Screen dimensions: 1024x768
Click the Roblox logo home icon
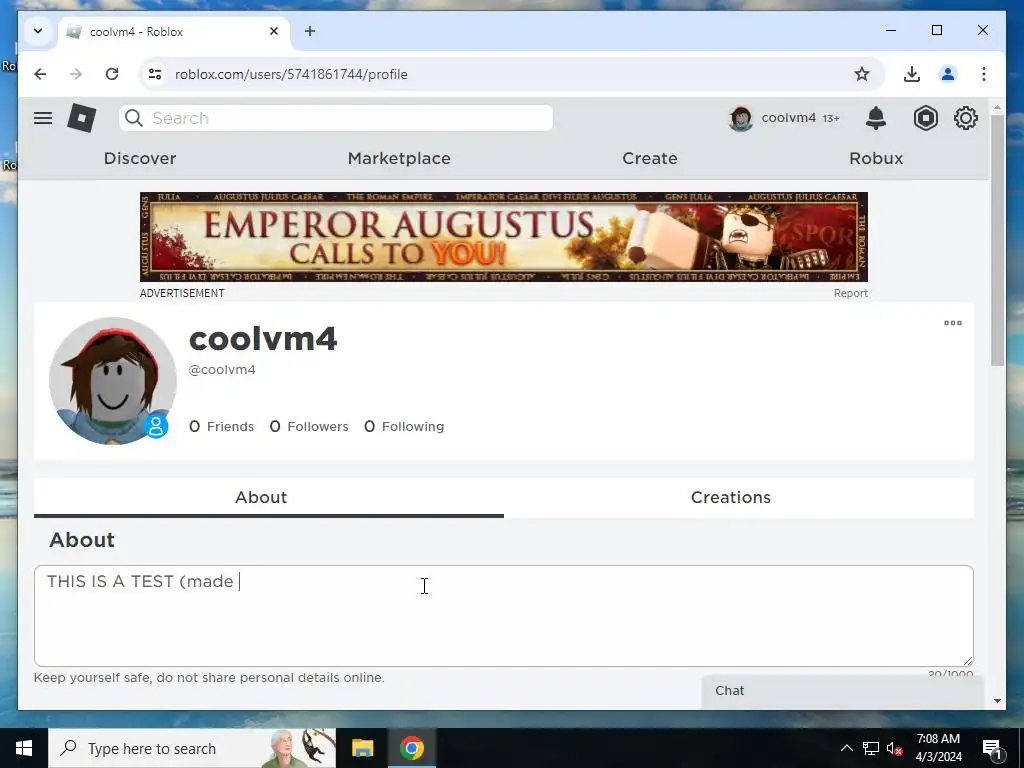[82, 118]
